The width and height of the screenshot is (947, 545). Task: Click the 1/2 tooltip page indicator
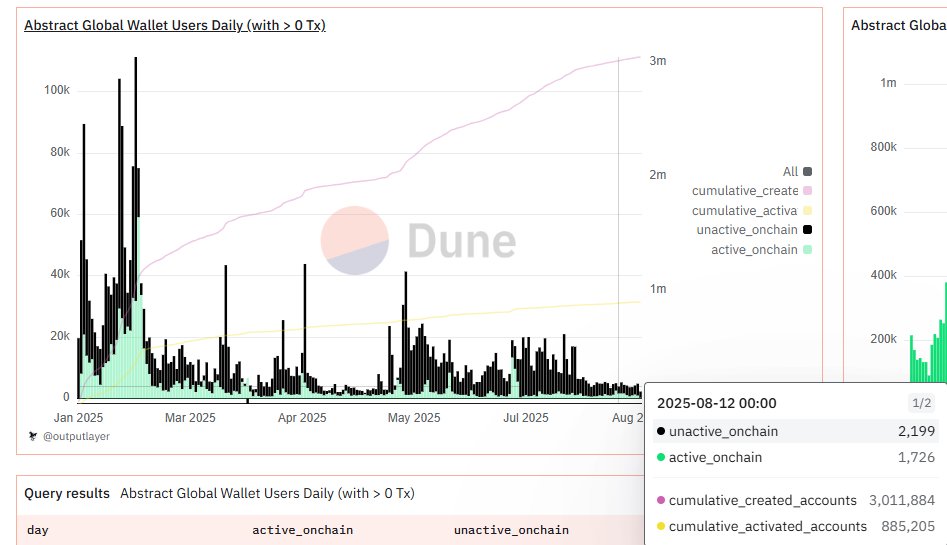click(x=922, y=403)
